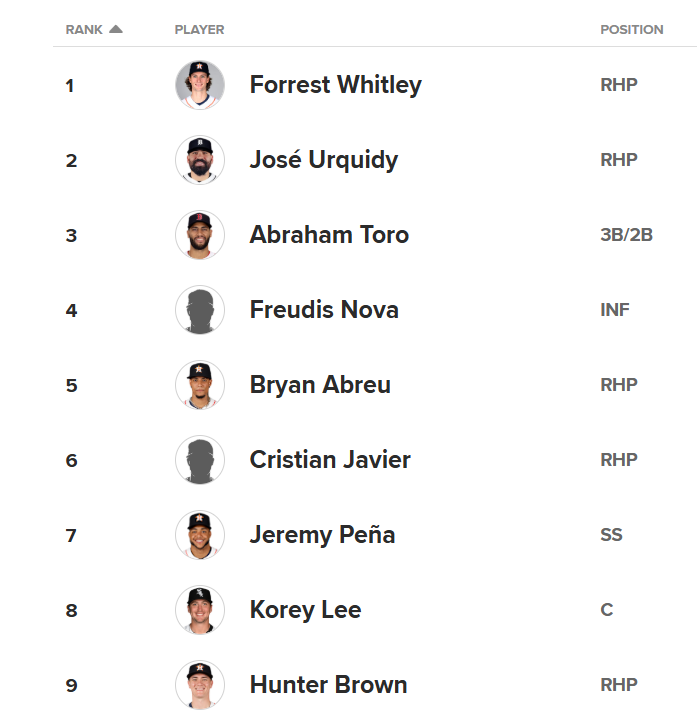Sort the list by Rank column header
This screenshot has width=697, height=723.
tap(84, 30)
